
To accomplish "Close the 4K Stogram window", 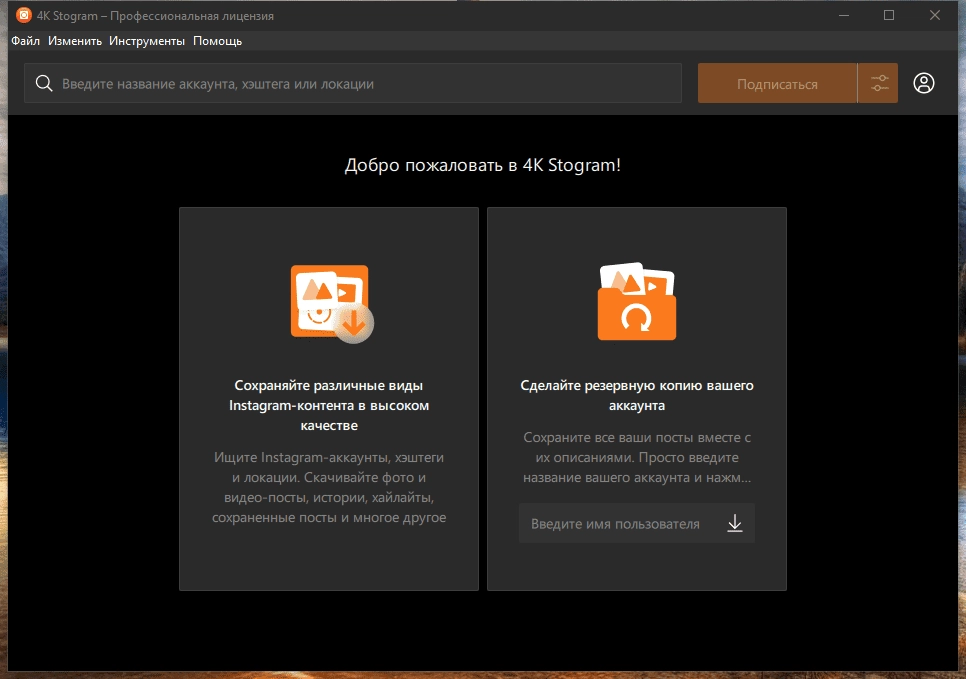I will click(x=935, y=15).
